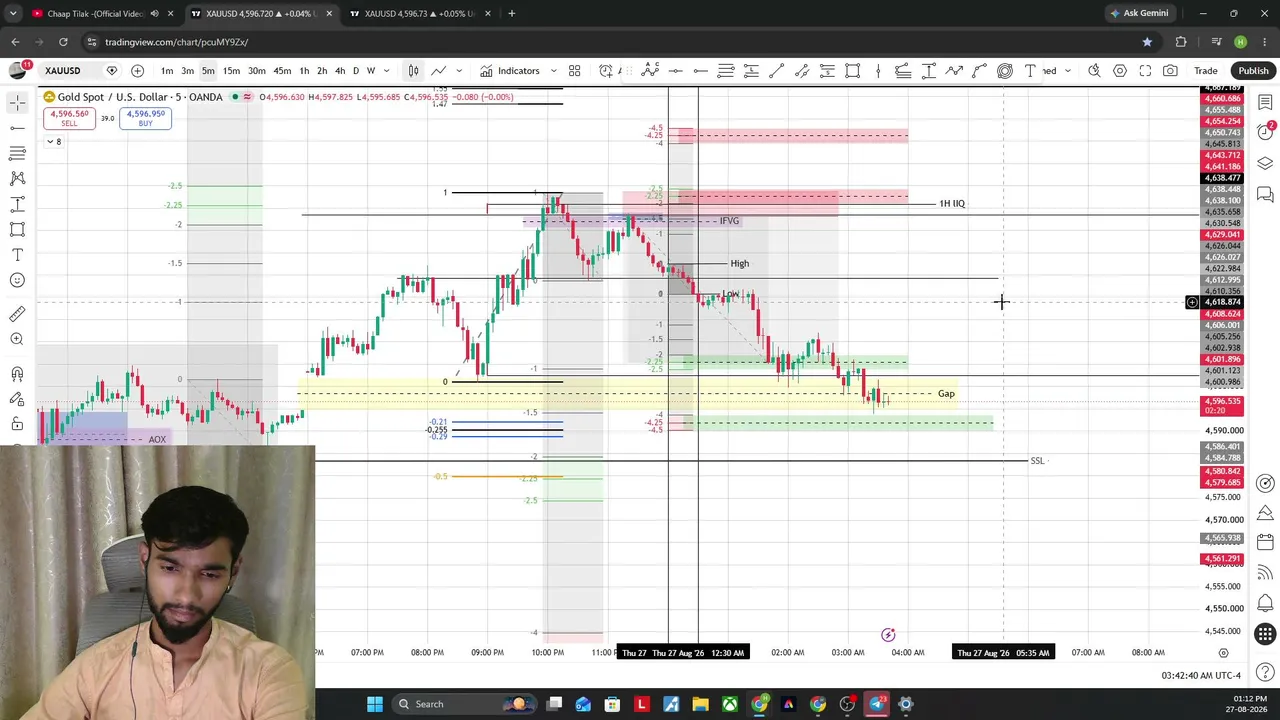Open the watchlist panel icon in right sidebar
The width and height of the screenshot is (1280, 720).
(1265, 103)
